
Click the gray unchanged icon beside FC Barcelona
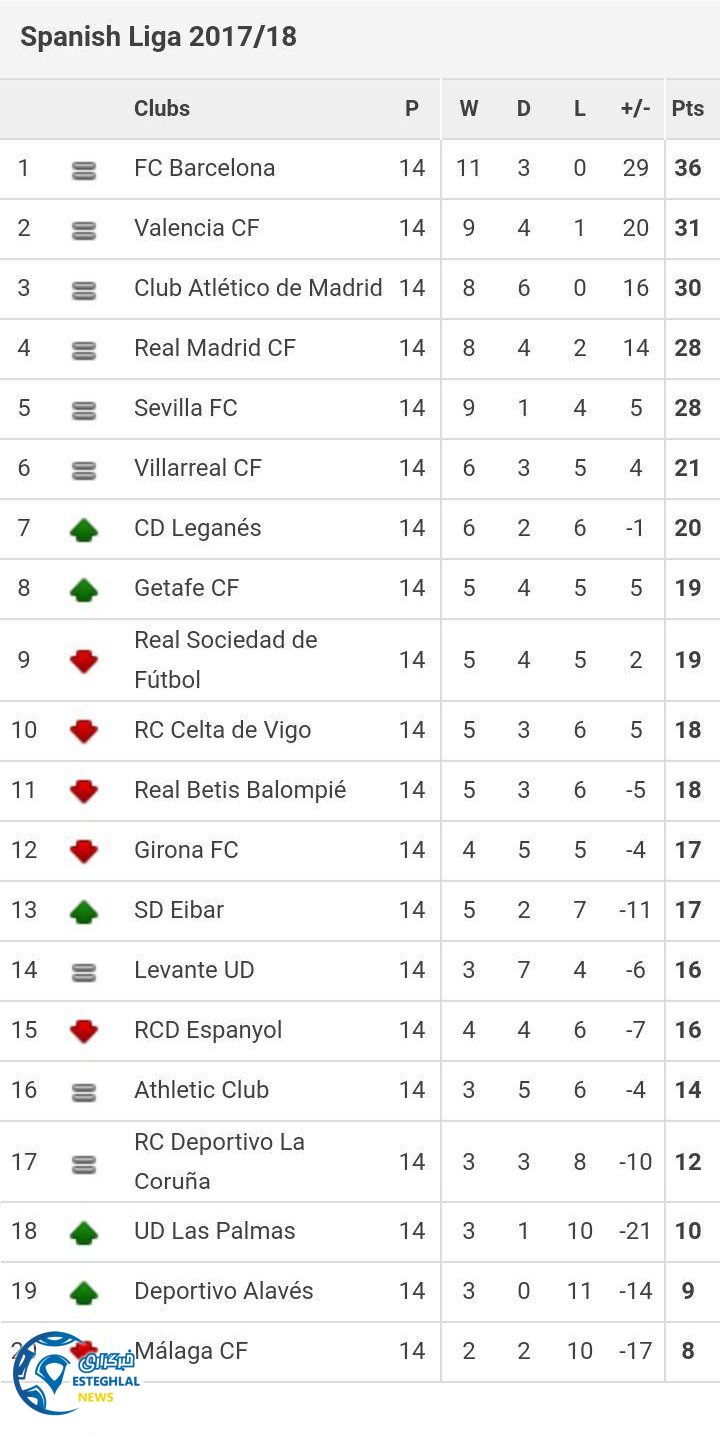coord(84,171)
